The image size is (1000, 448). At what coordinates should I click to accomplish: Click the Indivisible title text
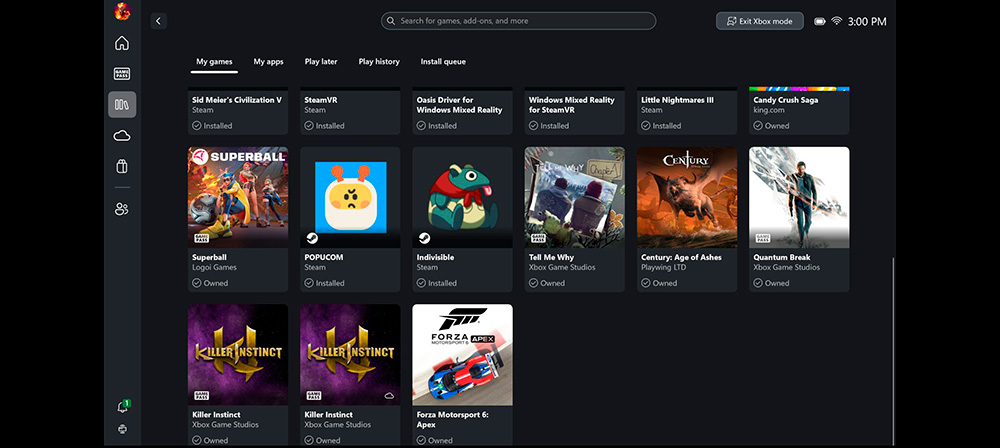[436, 257]
